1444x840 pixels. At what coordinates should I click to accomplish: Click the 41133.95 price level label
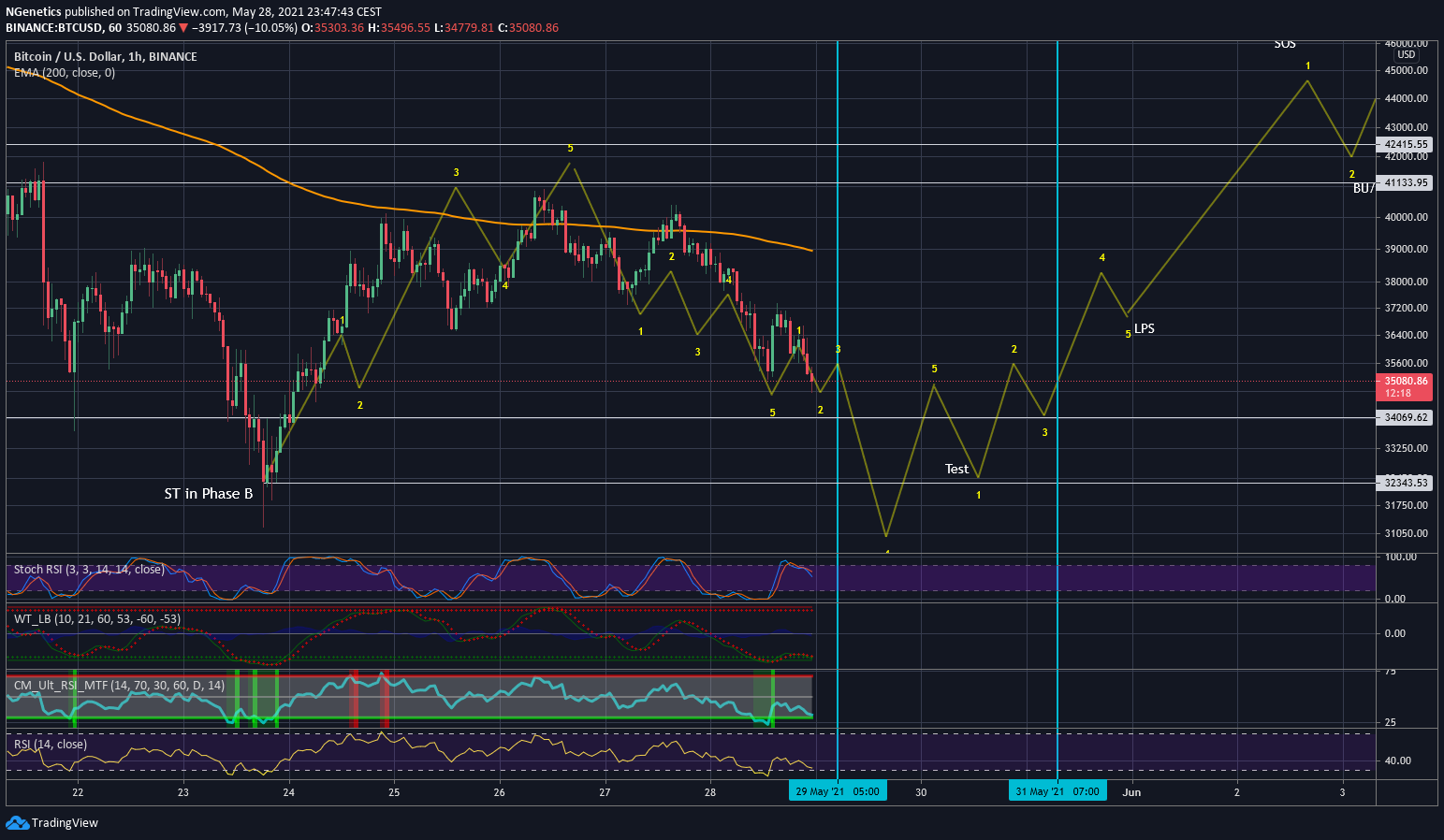[x=1407, y=183]
